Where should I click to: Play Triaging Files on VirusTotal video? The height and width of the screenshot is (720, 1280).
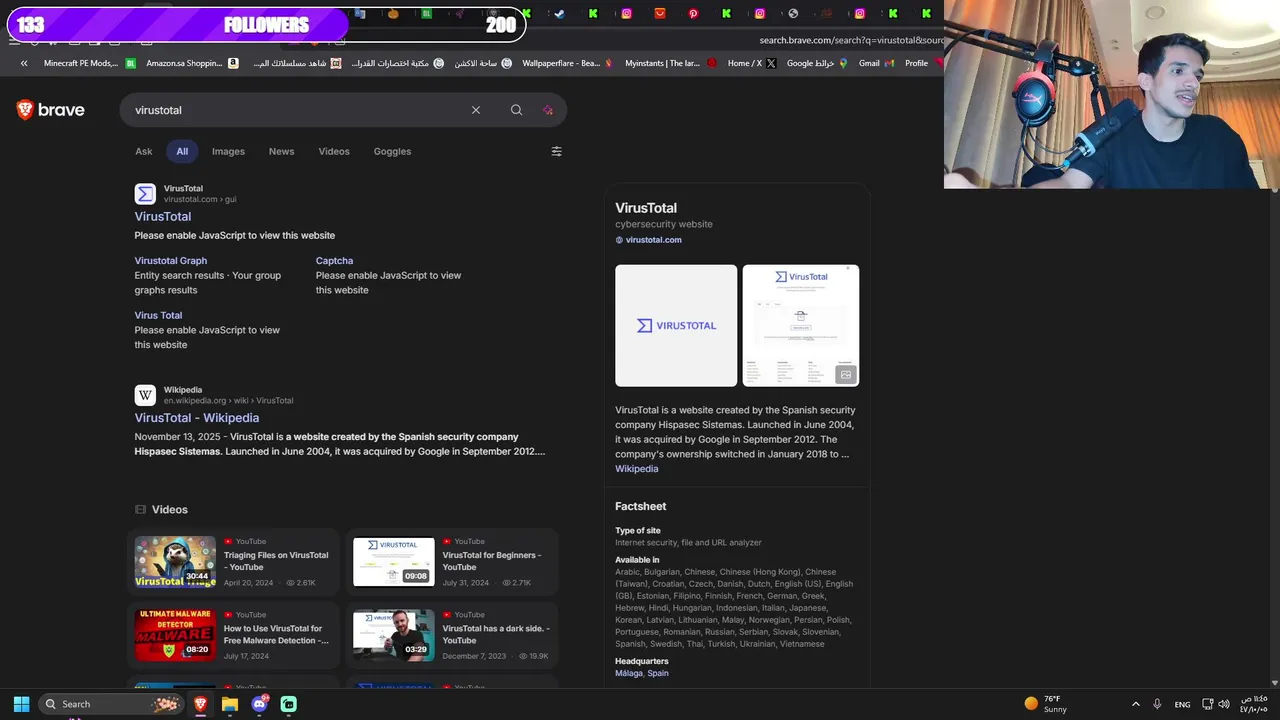(175, 561)
